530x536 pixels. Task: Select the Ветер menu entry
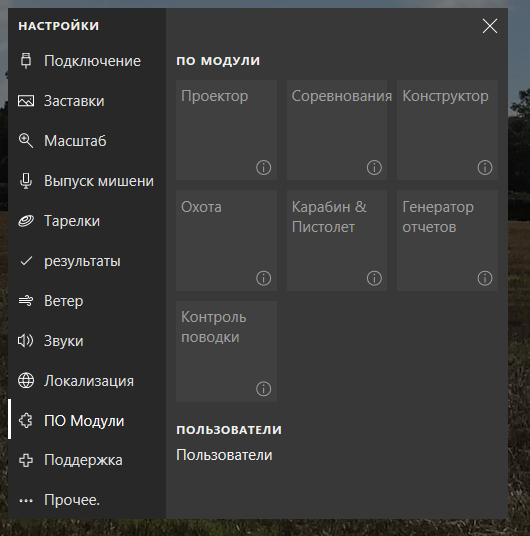(87, 301)
